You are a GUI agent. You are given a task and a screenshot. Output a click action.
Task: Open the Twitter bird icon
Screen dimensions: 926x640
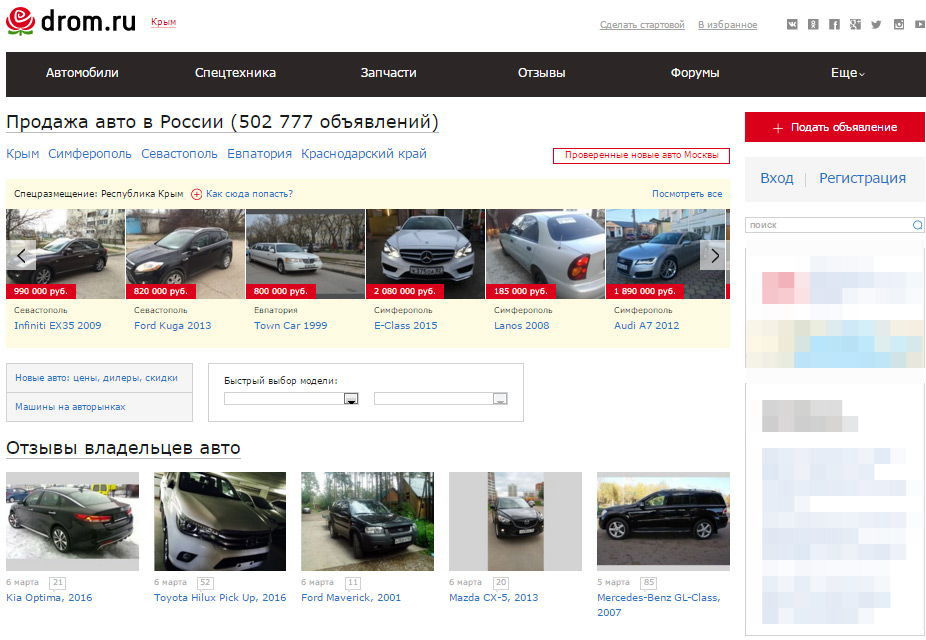[876, 24]
